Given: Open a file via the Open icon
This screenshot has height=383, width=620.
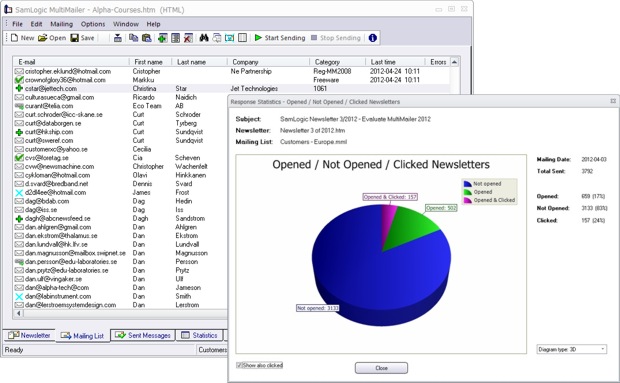Looking at the screenshot, I should (43, 38).
